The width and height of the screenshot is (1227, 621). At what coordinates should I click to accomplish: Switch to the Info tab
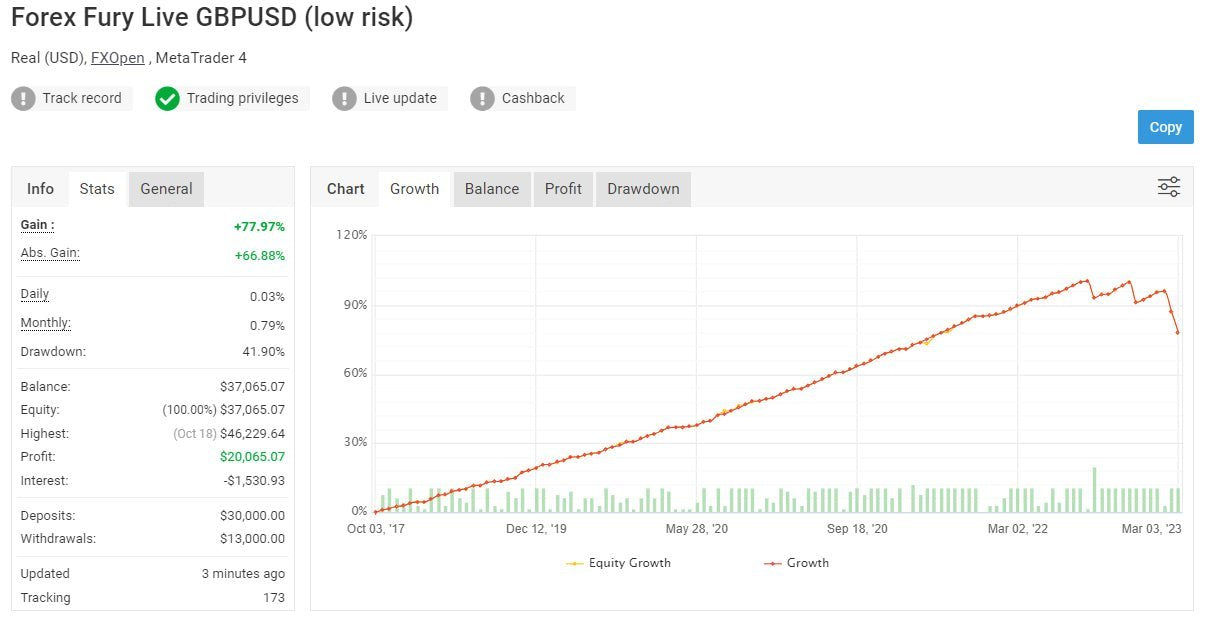(40, 188)
